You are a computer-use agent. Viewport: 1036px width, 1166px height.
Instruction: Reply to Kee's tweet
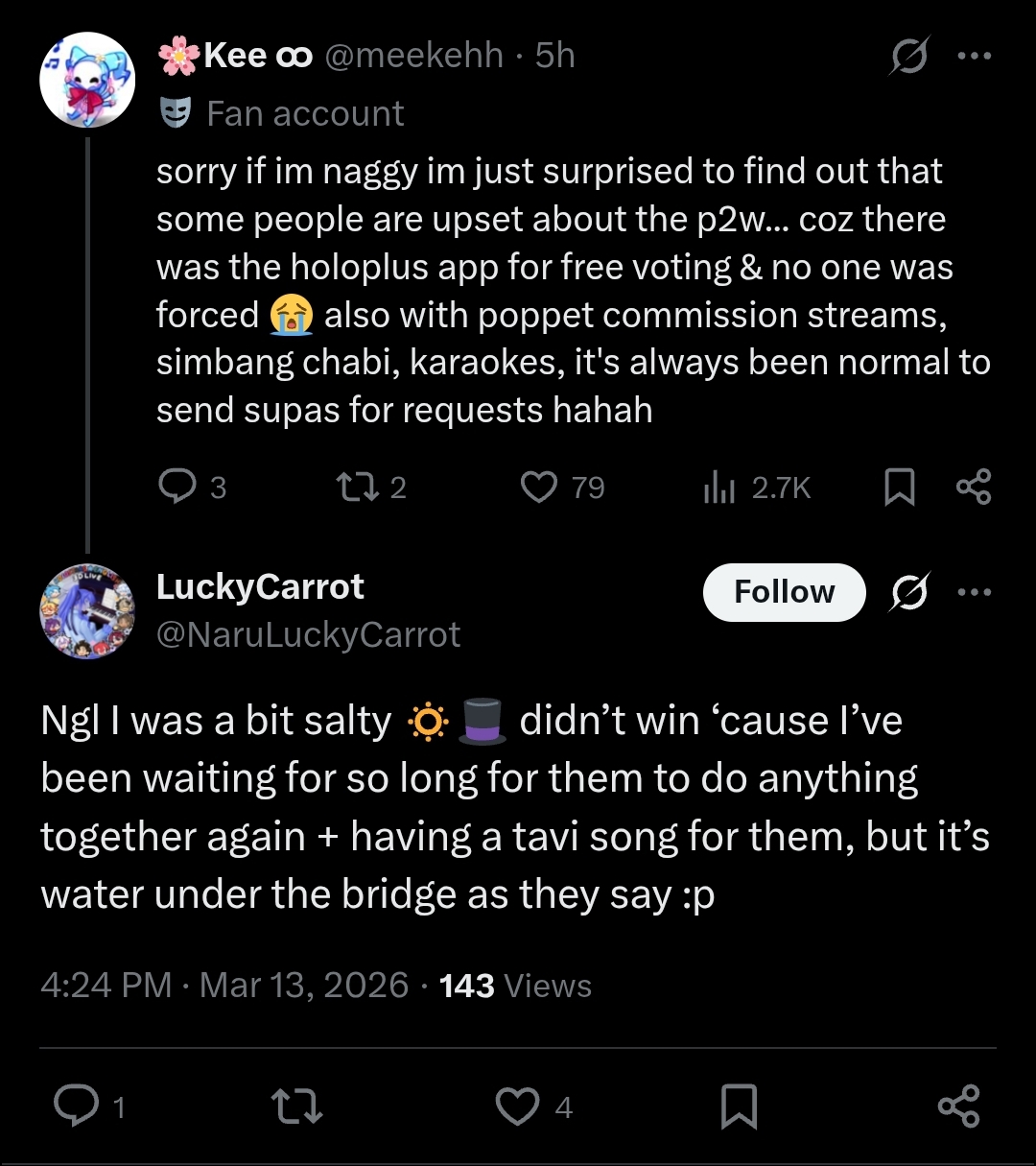point(177,487)
